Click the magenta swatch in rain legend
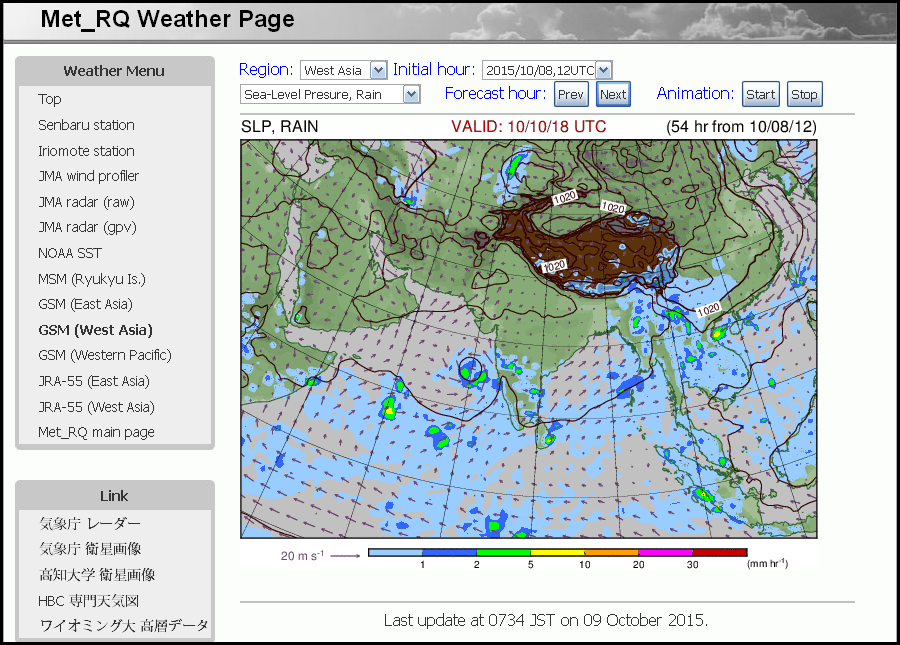 (x=665, y=553)
